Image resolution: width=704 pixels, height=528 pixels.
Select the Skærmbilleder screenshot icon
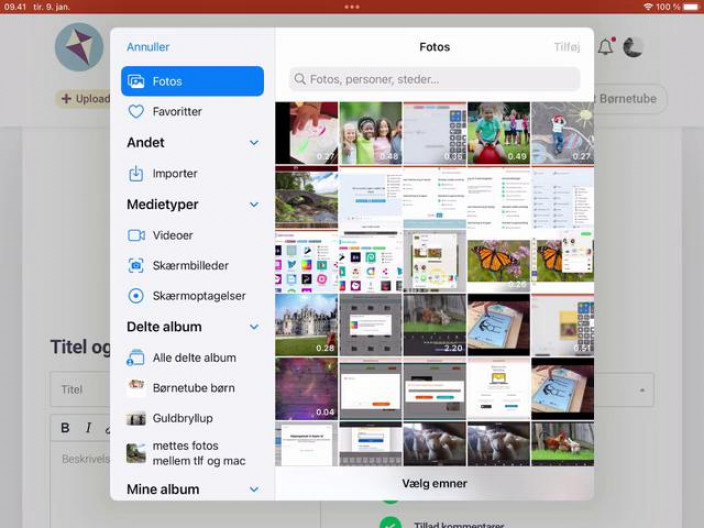[x=136, y=266]
